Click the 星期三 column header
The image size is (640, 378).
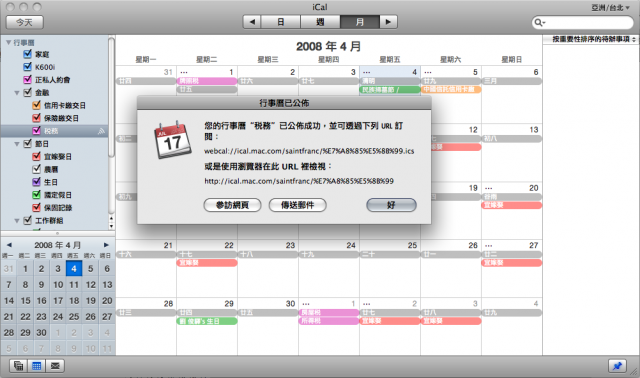[x=268, y=60]
